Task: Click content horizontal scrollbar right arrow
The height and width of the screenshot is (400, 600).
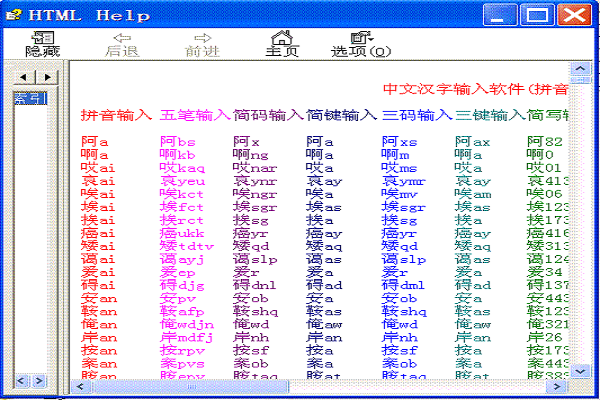Action: tap(557, 386)
